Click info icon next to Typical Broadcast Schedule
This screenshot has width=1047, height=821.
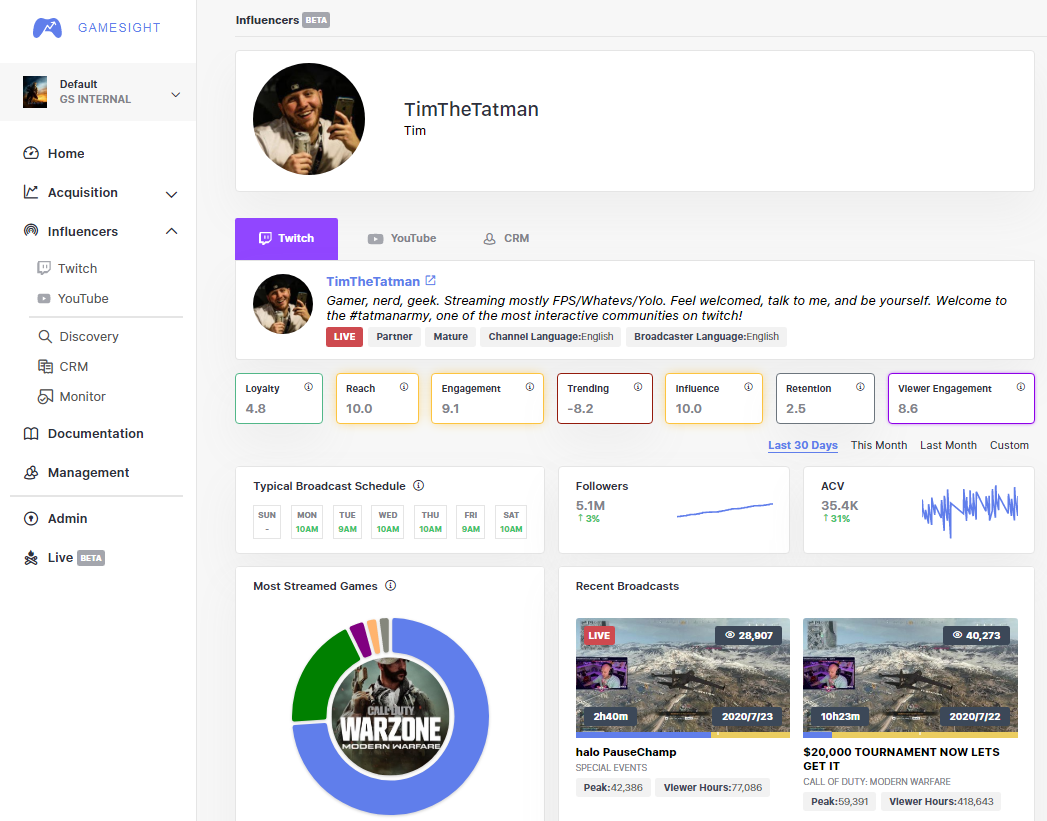click(x=419, y=485)
